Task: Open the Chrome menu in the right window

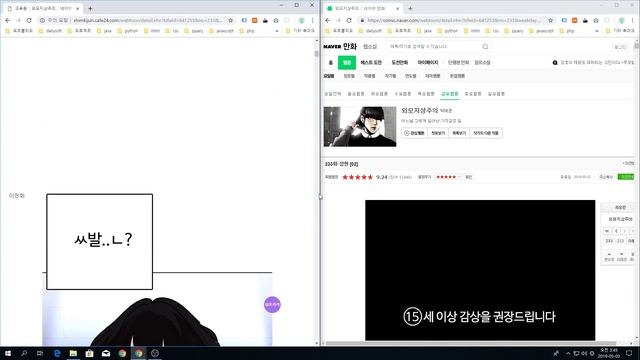Action: [x=633, y=20]
